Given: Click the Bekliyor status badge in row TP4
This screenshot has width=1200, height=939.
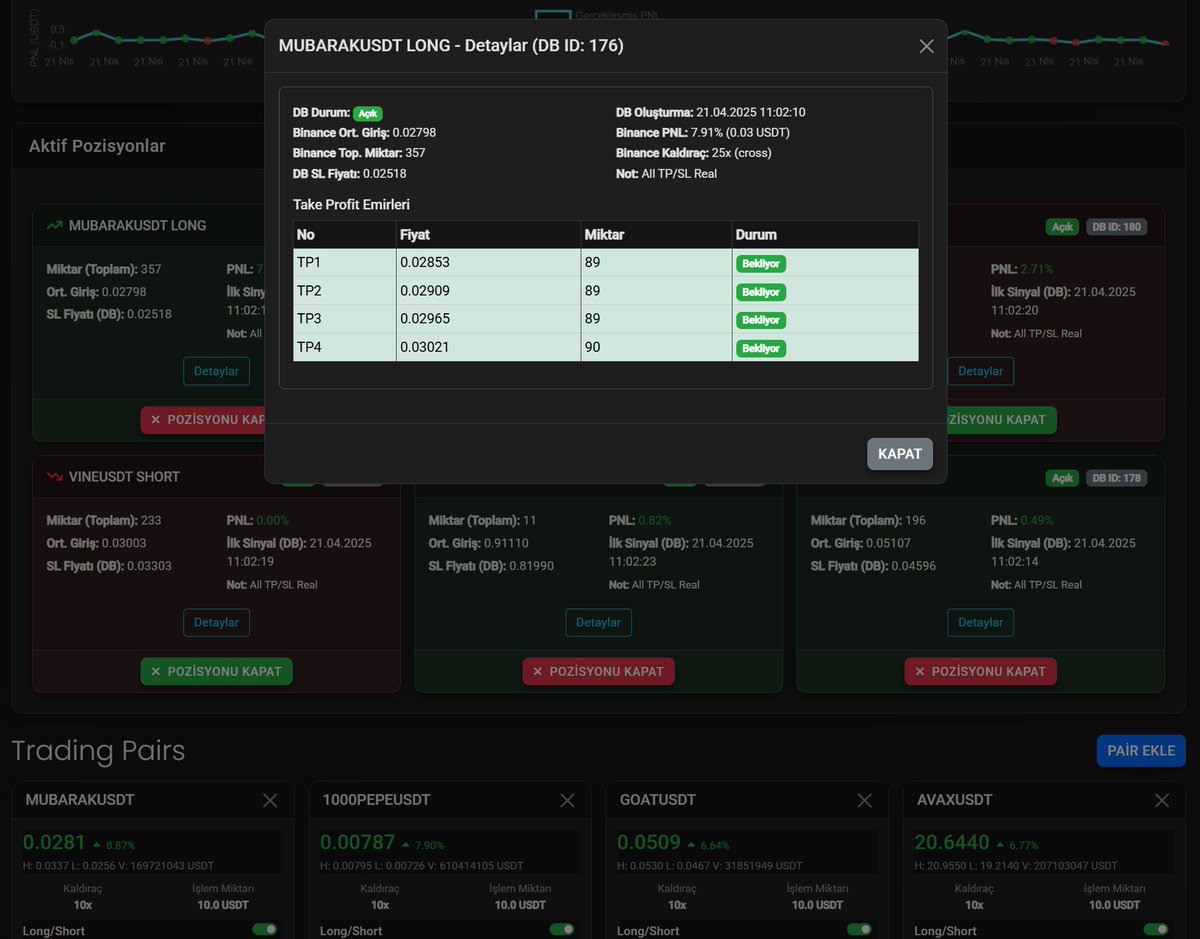Looking at the screenshot, I should [761, 348].
